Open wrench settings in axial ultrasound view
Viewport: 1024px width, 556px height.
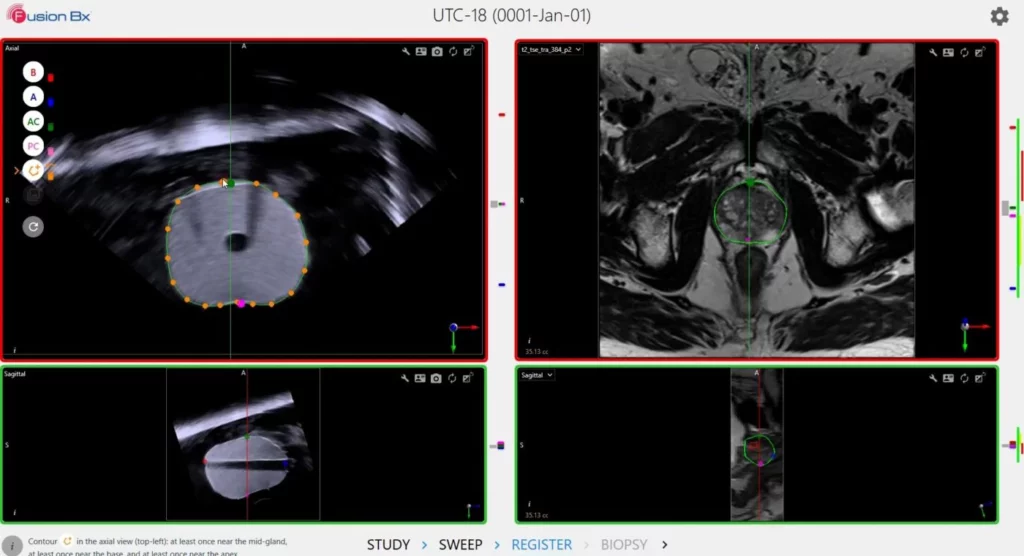click(x=406, y=52)
